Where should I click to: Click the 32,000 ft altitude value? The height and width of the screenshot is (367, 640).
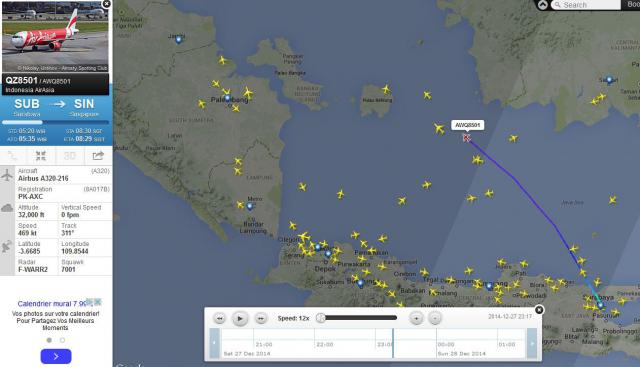point(31,215)
